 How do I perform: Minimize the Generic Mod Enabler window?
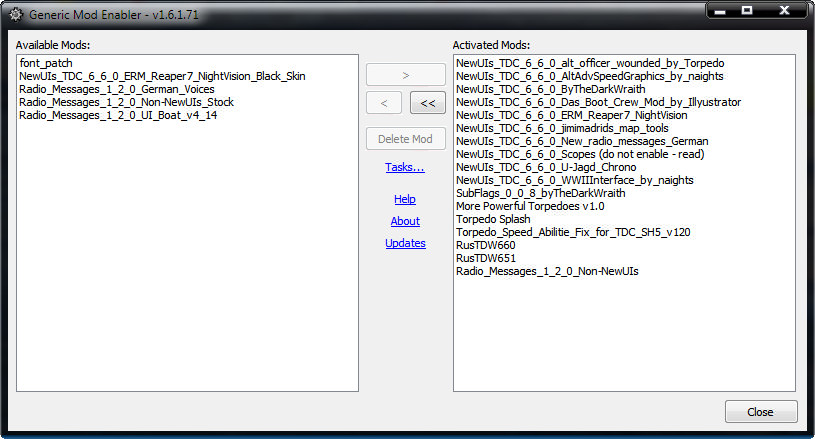pos(720,10)
